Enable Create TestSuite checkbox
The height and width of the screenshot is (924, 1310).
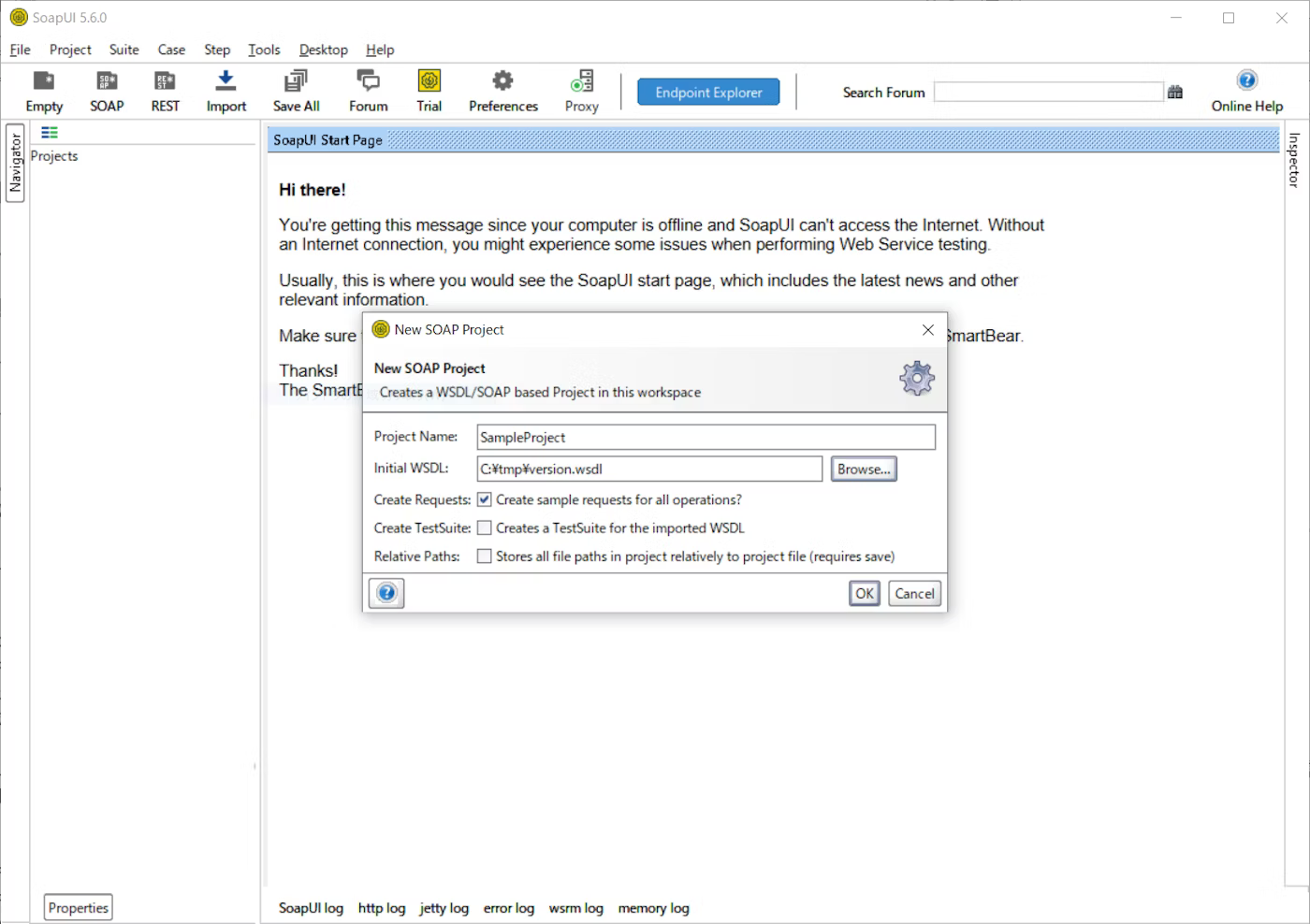[x=485, y=527]
